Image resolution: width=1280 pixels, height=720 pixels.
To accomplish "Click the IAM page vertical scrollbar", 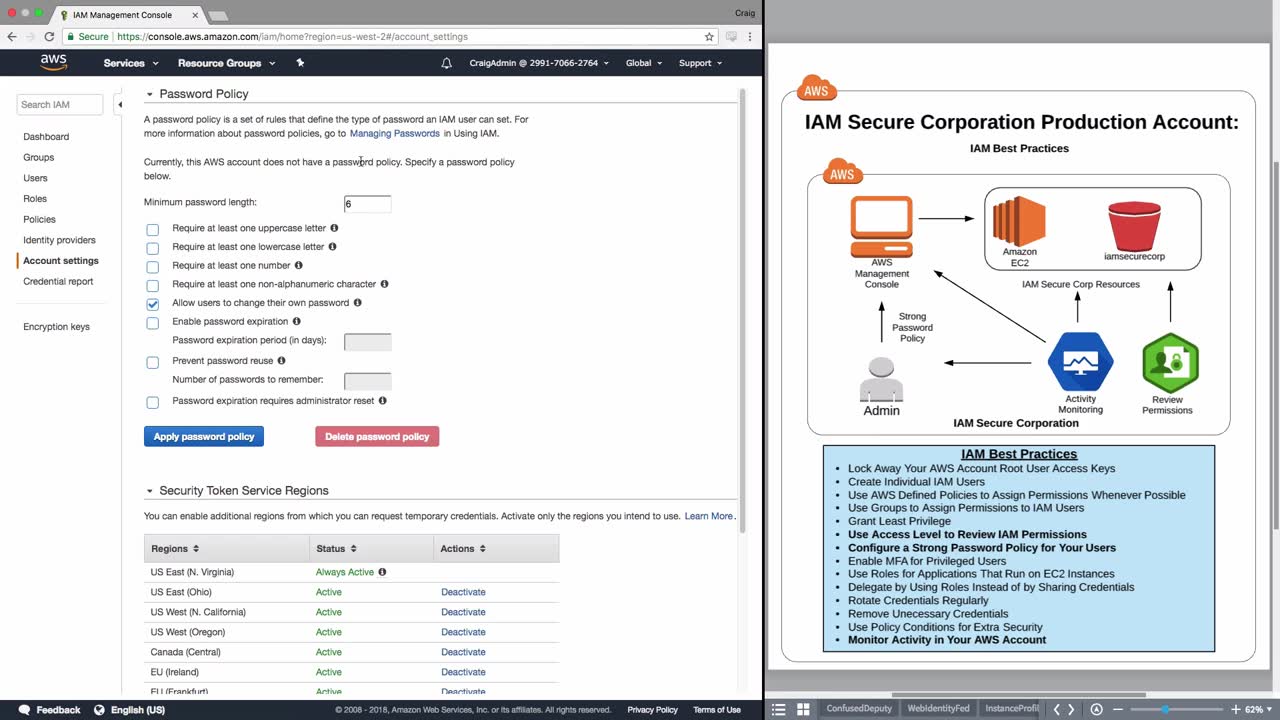I will tap(742, 310).
